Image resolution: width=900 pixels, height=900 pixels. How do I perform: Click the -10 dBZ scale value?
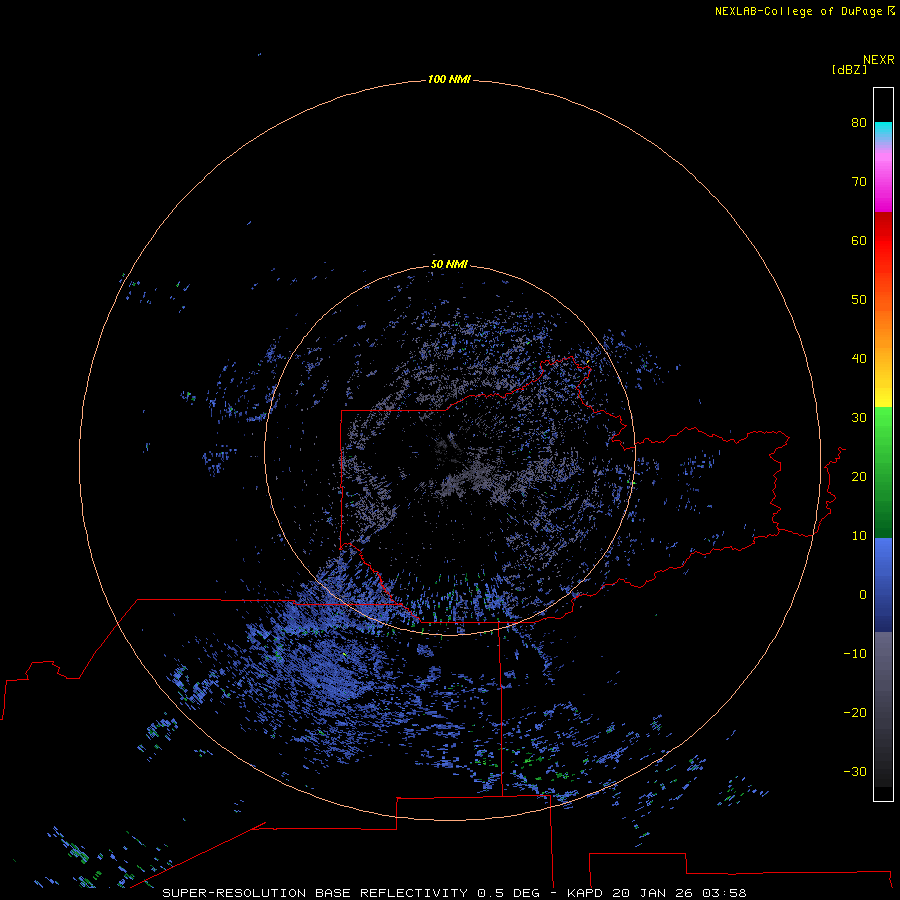point(855,654)
